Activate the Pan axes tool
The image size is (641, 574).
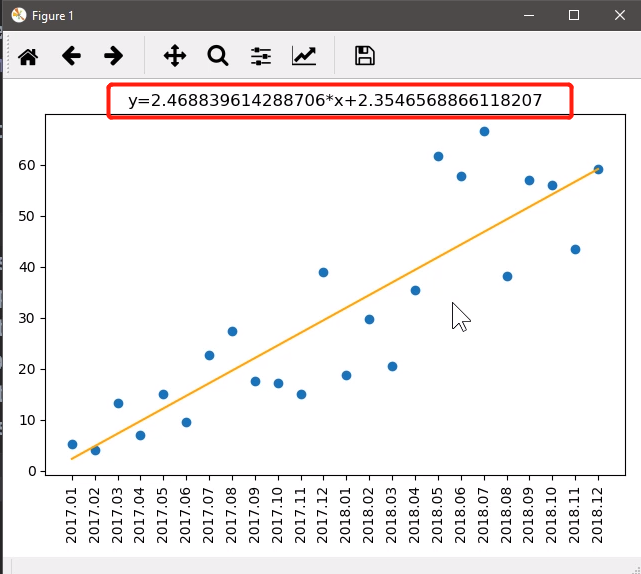pos(175,56)
